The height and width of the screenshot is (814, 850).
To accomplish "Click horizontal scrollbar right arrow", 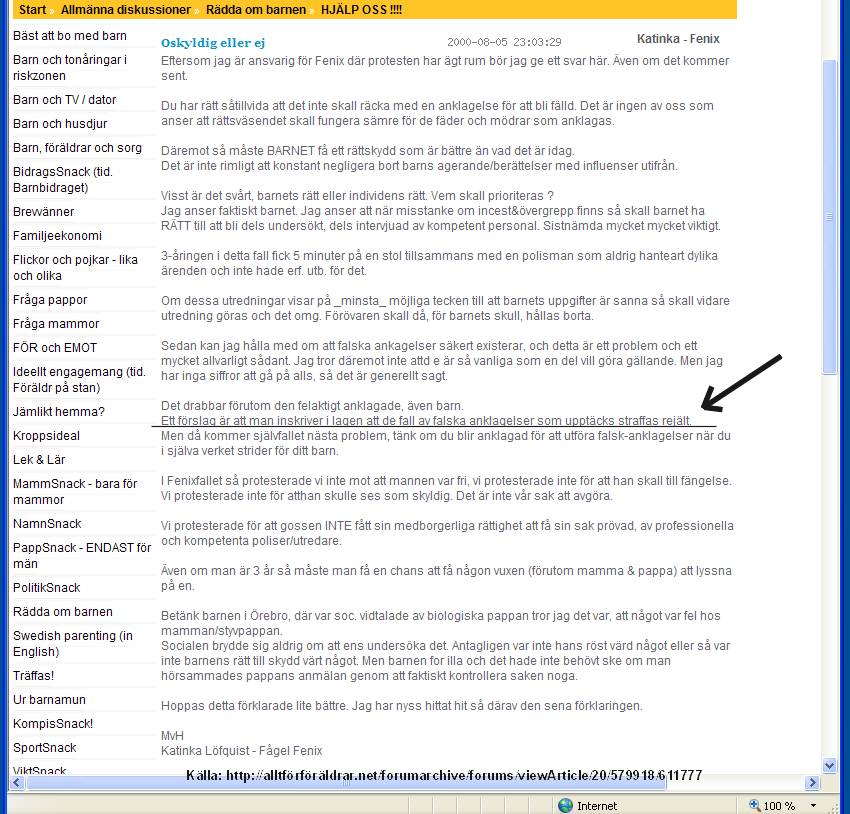I will click(812, 782).
